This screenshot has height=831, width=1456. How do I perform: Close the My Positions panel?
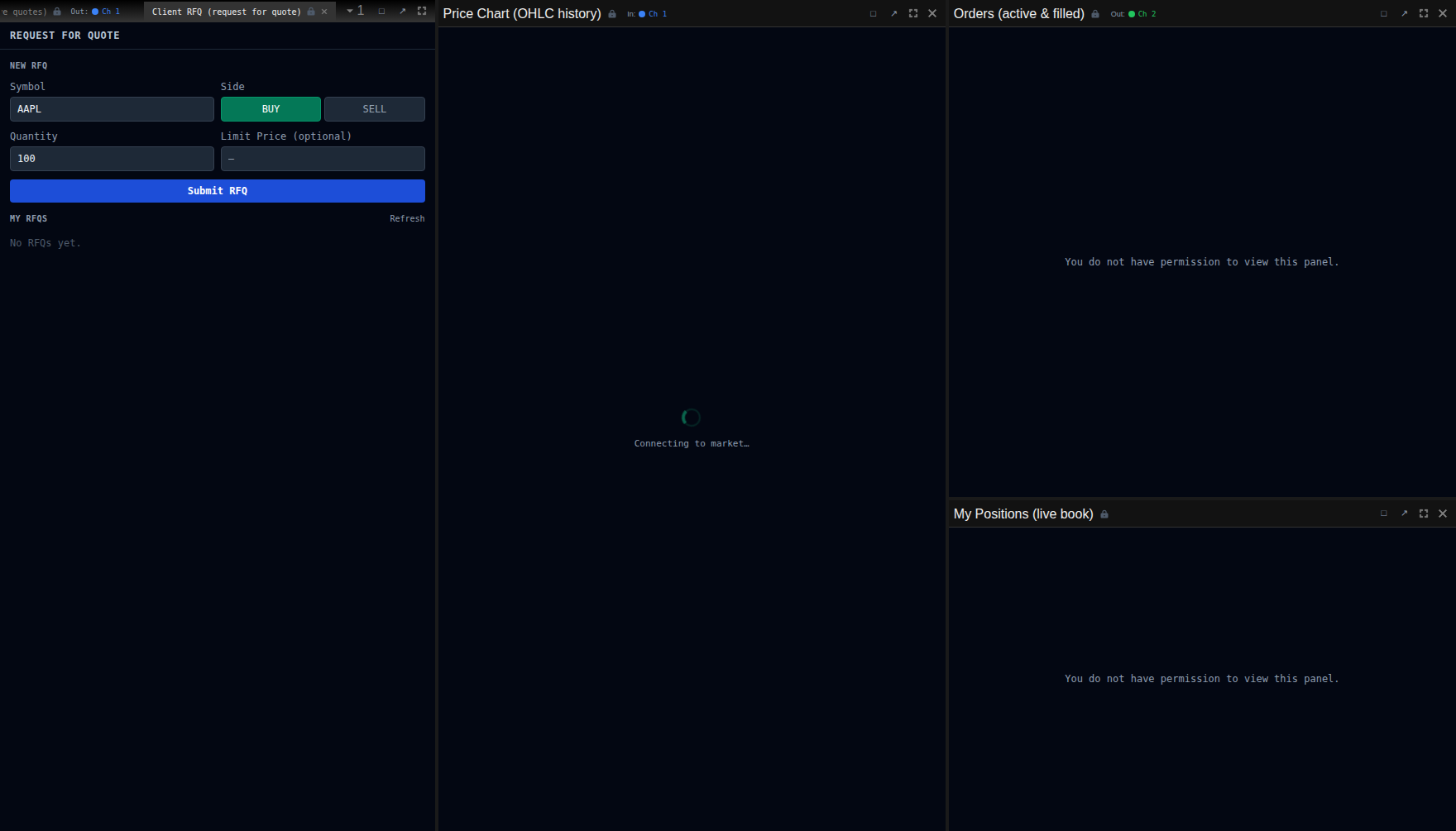click(1443, 513)
